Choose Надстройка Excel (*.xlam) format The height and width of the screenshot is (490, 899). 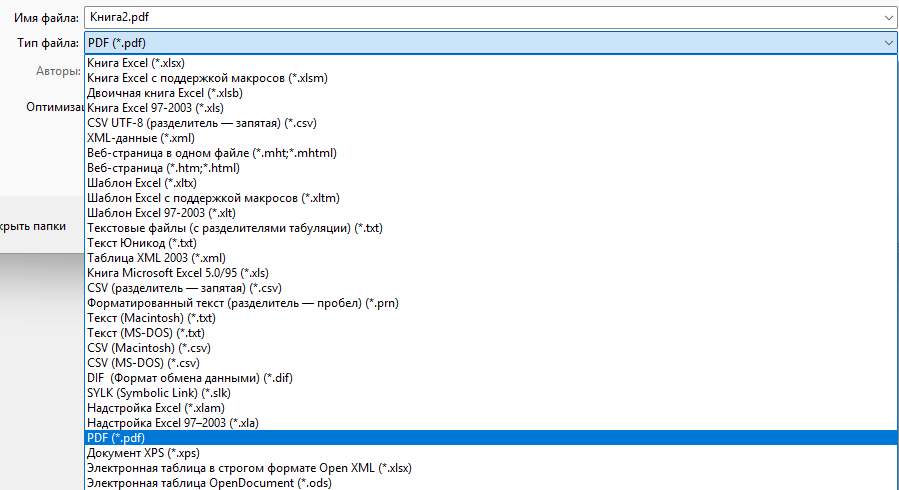tap(491, 408)
